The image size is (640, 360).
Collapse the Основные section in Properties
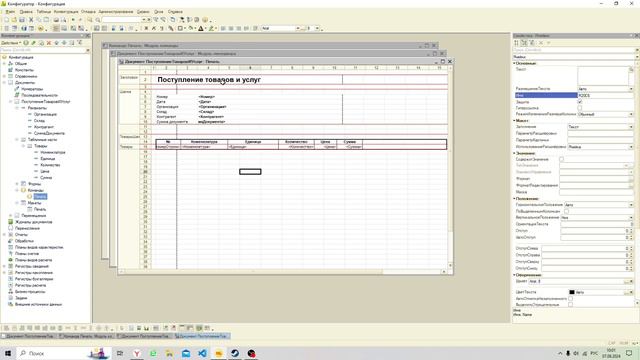tap(514, 63)
